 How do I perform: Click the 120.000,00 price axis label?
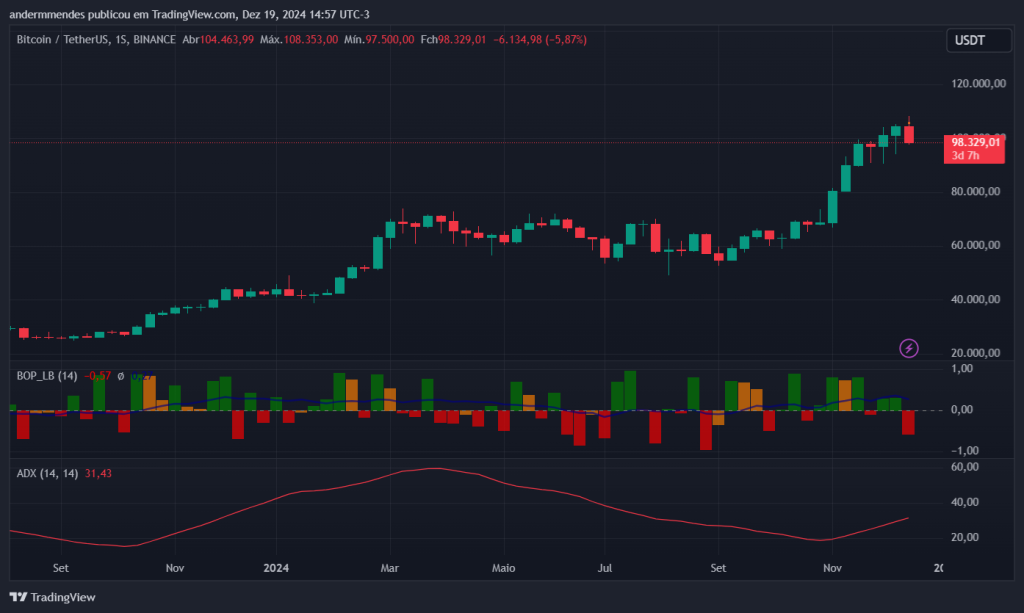click(x=978, y=84)
